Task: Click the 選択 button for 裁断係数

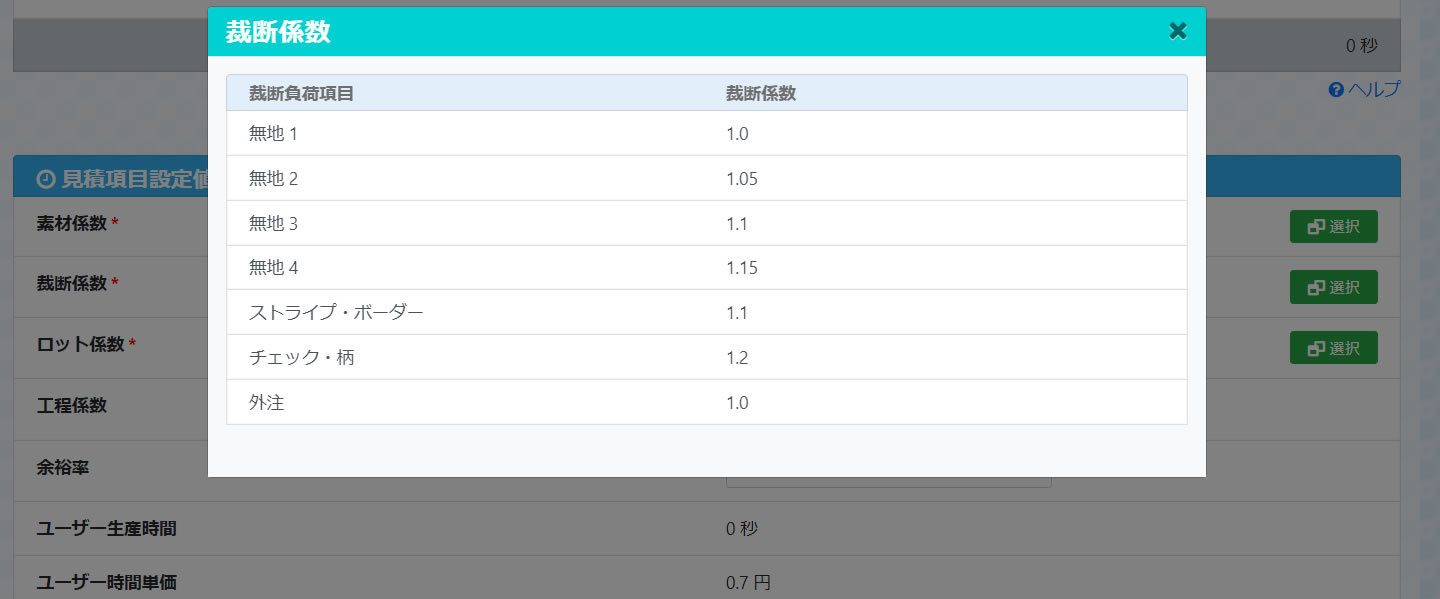Action: pyautogui.click(x=1334, y=287)
